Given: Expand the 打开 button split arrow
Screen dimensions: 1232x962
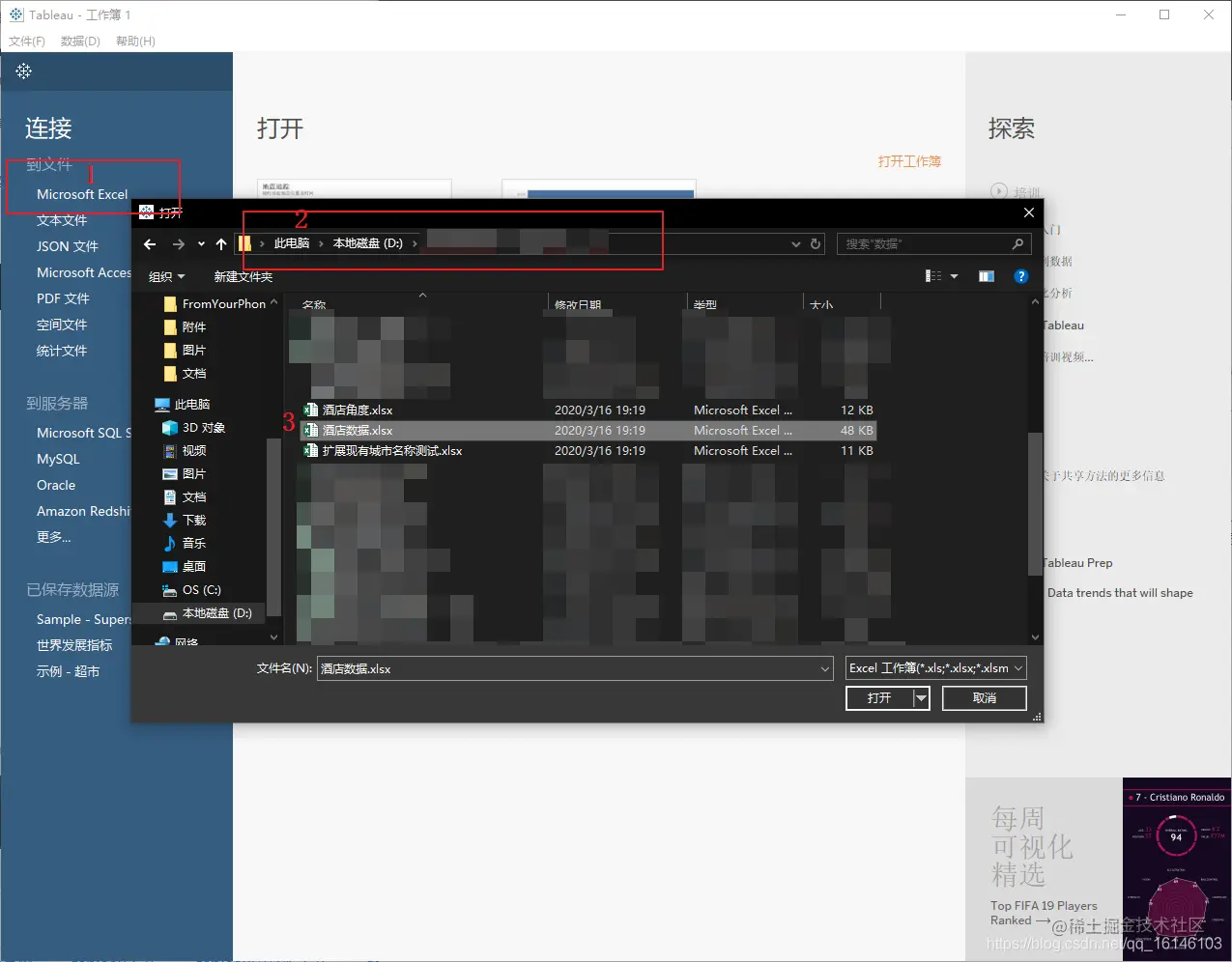Looking at the screenshot, I should pyautogui.click(x=922, y=698).
